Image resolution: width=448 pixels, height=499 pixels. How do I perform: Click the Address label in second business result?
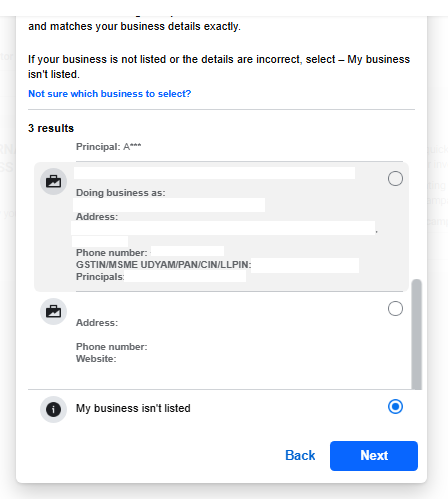pos(97,323)
